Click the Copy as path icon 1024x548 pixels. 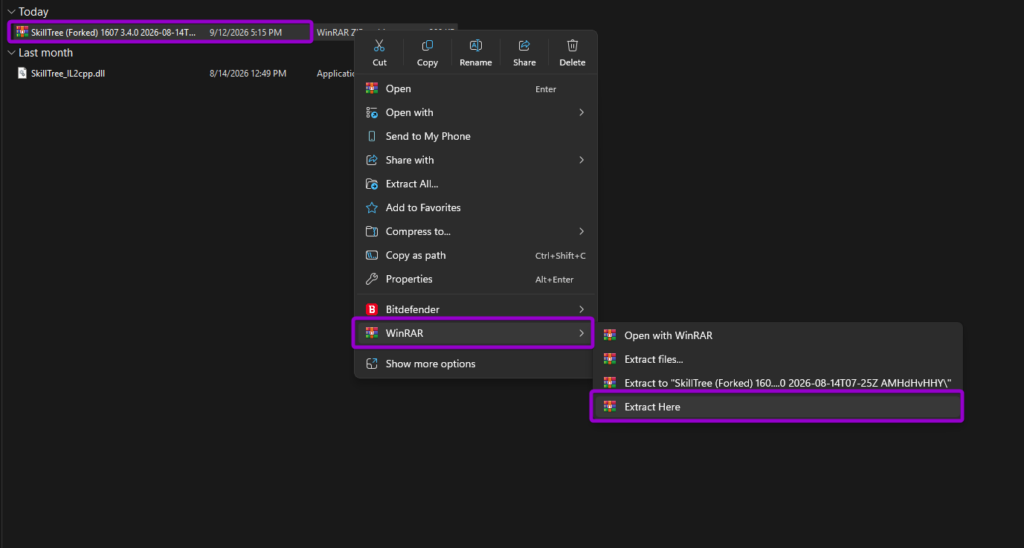click(x=372, y=255)
